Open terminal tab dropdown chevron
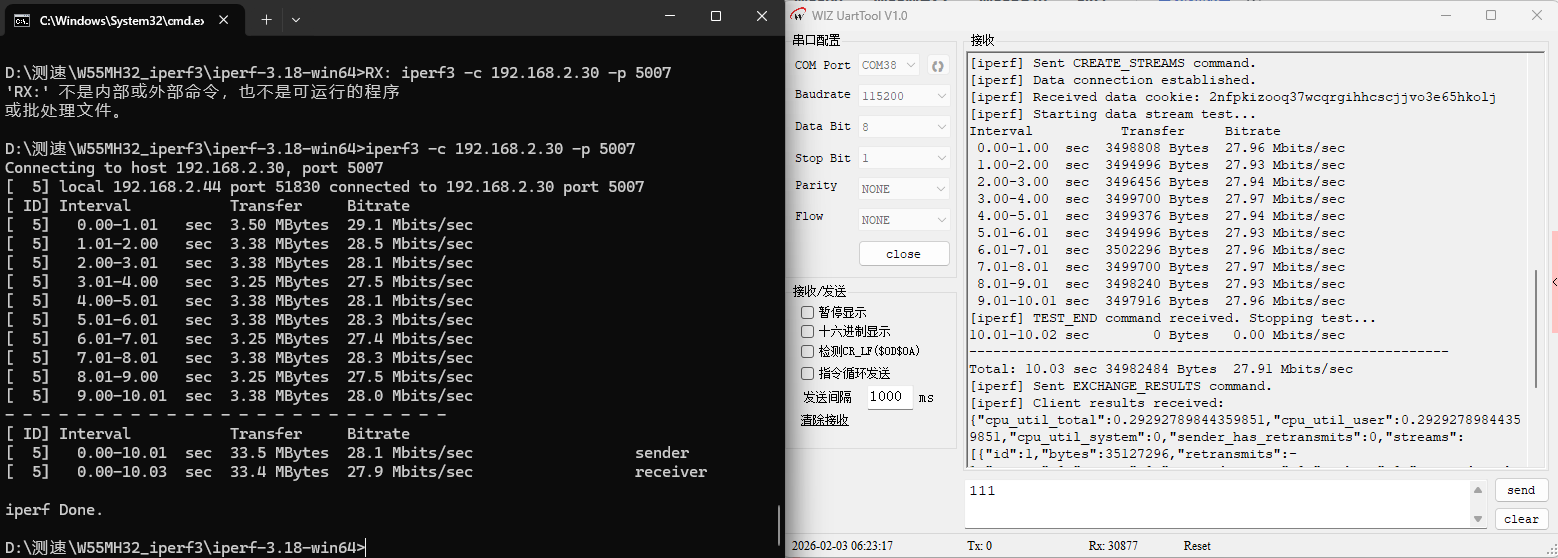 coord(296,19)
